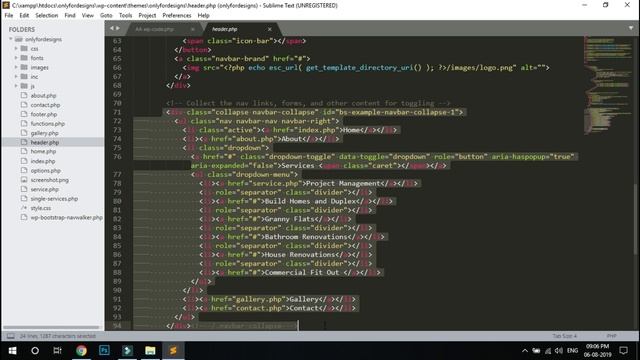Click the images folder icon
The image size is (640, 360).
click(x=24, y=67)
